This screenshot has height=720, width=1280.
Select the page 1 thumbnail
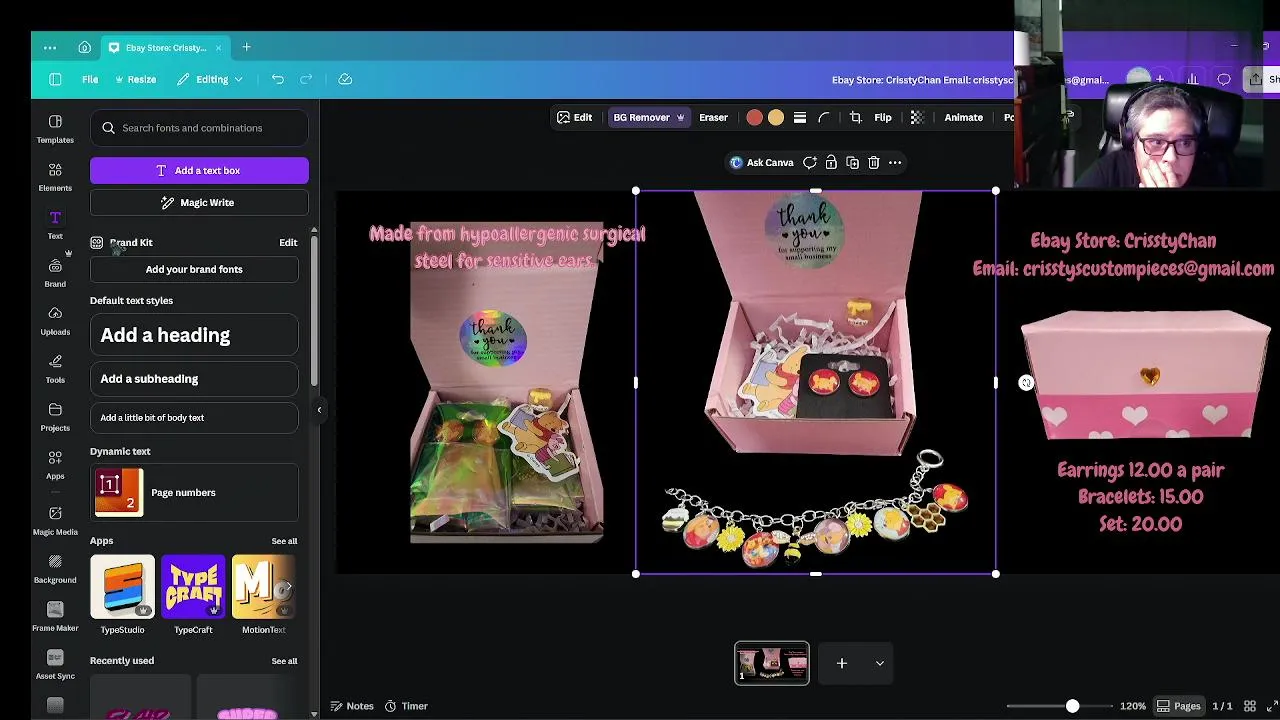pos(772,663)
